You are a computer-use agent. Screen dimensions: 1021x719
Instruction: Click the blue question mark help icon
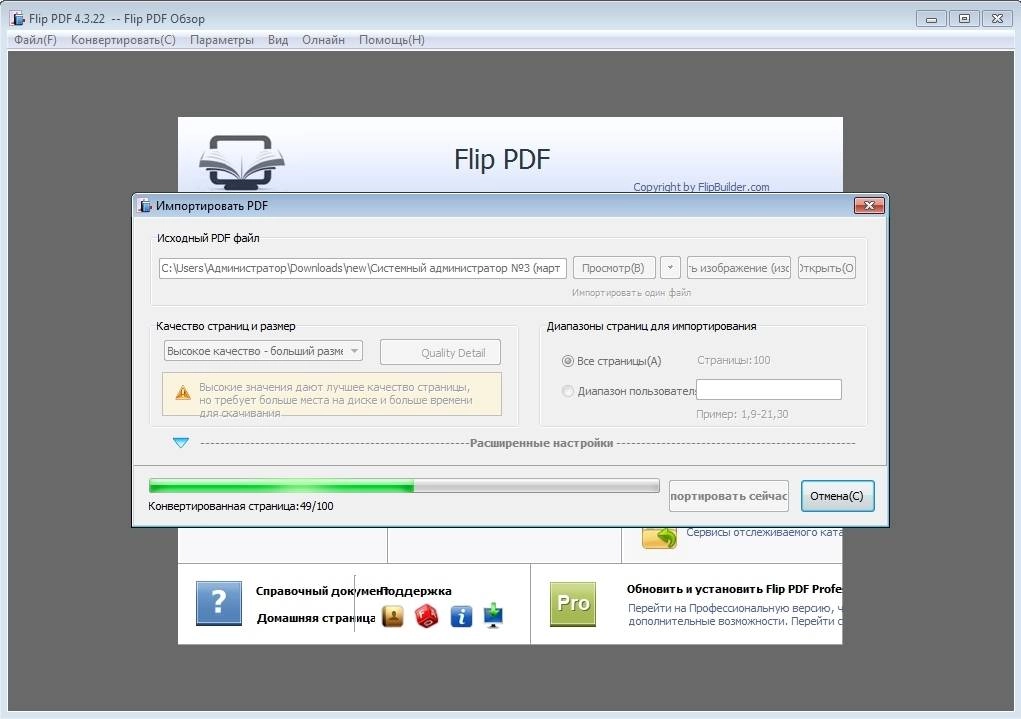point(219,603)
